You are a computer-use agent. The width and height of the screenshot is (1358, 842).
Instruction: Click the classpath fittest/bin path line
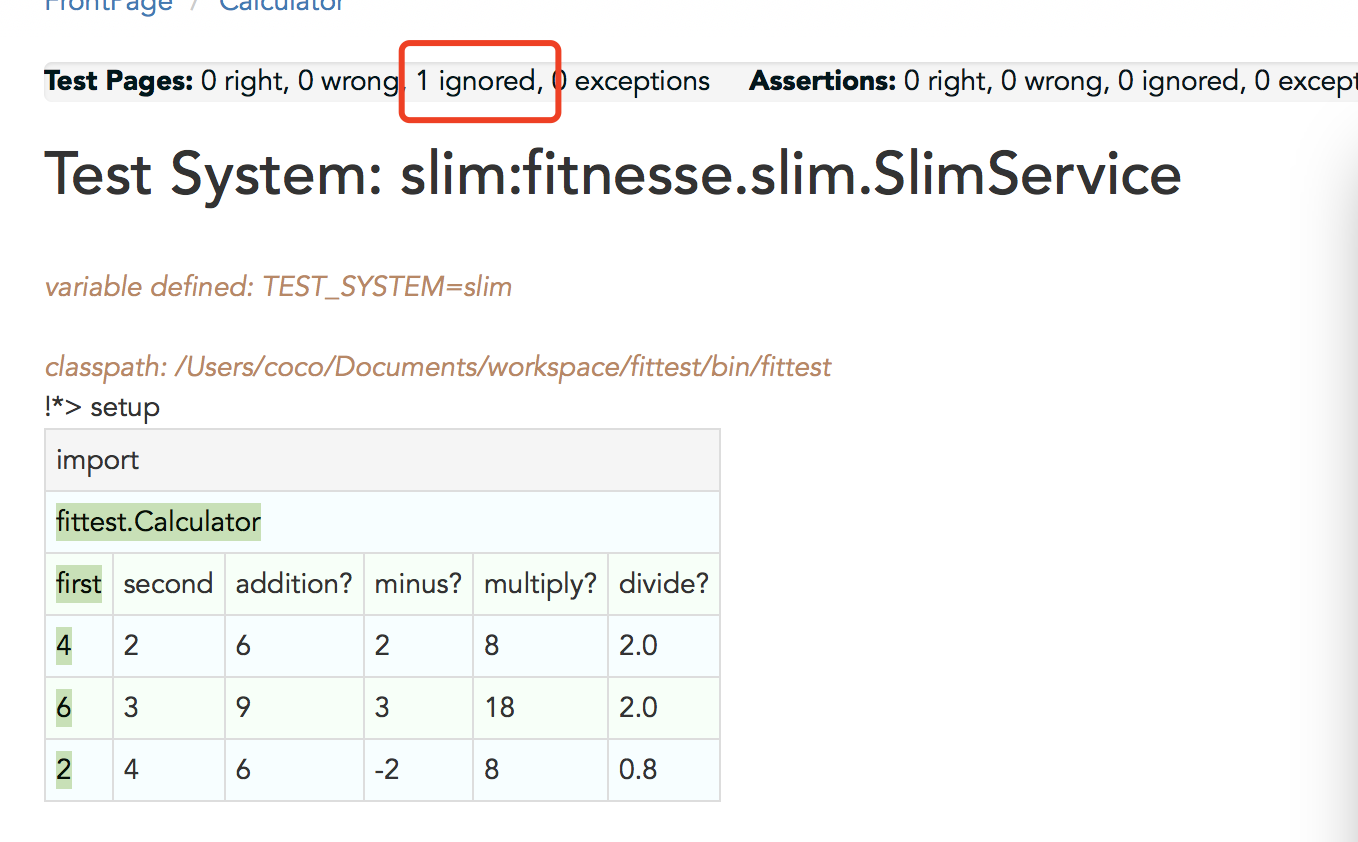click(x=438, y=367)
